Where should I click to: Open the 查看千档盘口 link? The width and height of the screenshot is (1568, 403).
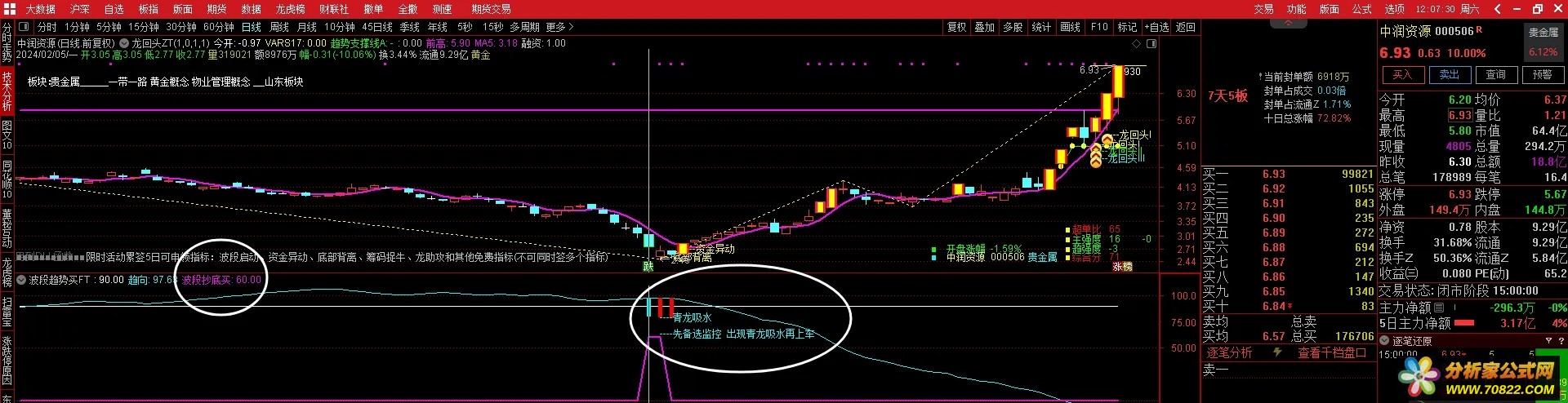coord(1332,352)
